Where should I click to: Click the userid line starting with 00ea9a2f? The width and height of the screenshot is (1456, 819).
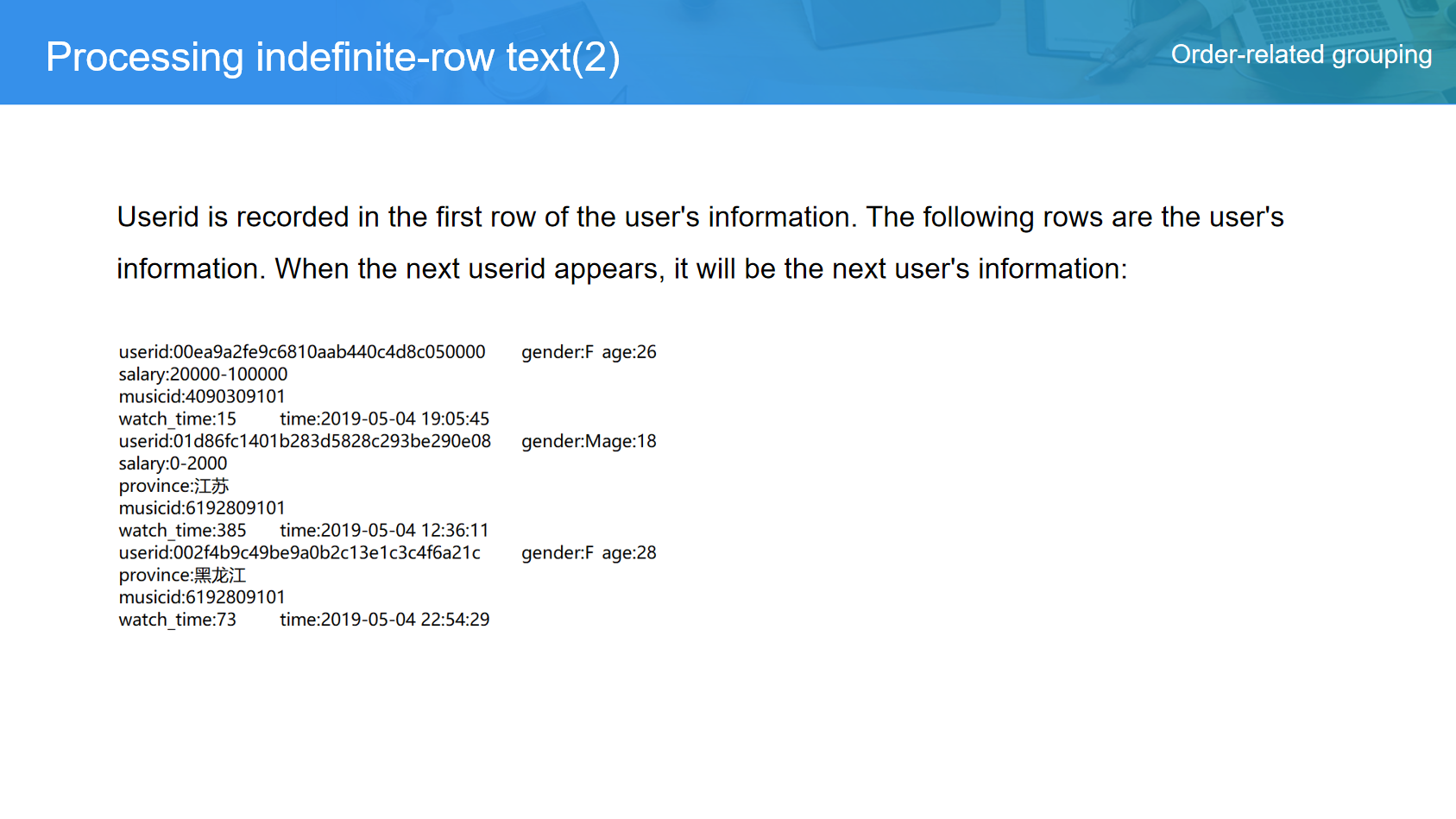(302, 352)
